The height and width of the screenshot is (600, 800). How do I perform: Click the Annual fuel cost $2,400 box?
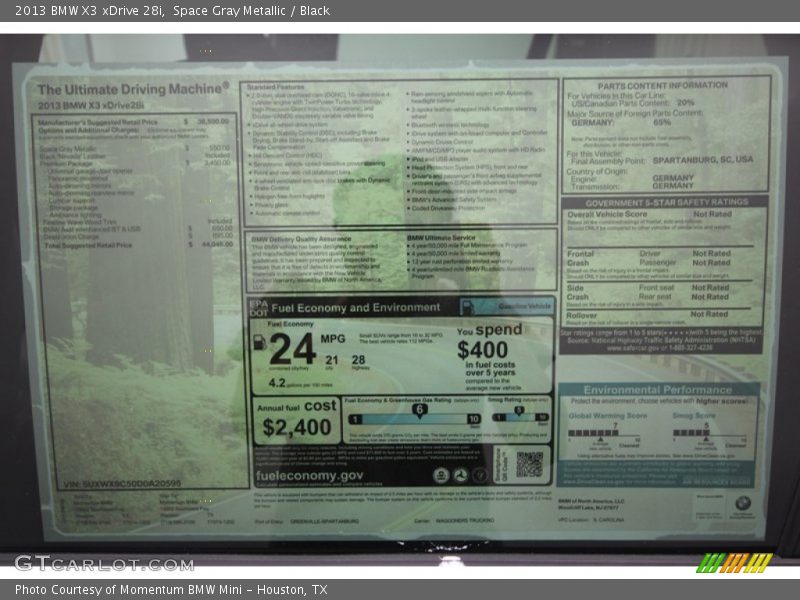point(296,419)
